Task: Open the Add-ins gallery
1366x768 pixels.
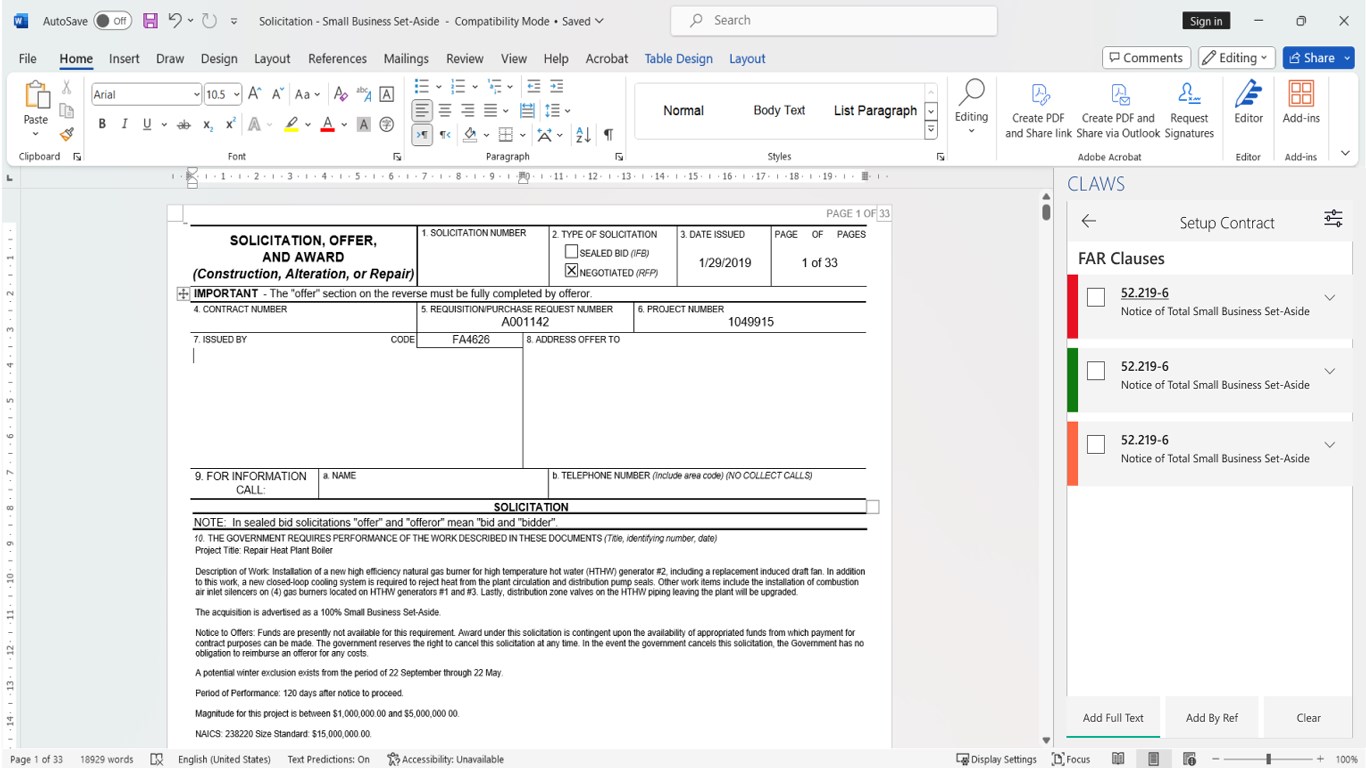Action: click(x=1301, y=103)
